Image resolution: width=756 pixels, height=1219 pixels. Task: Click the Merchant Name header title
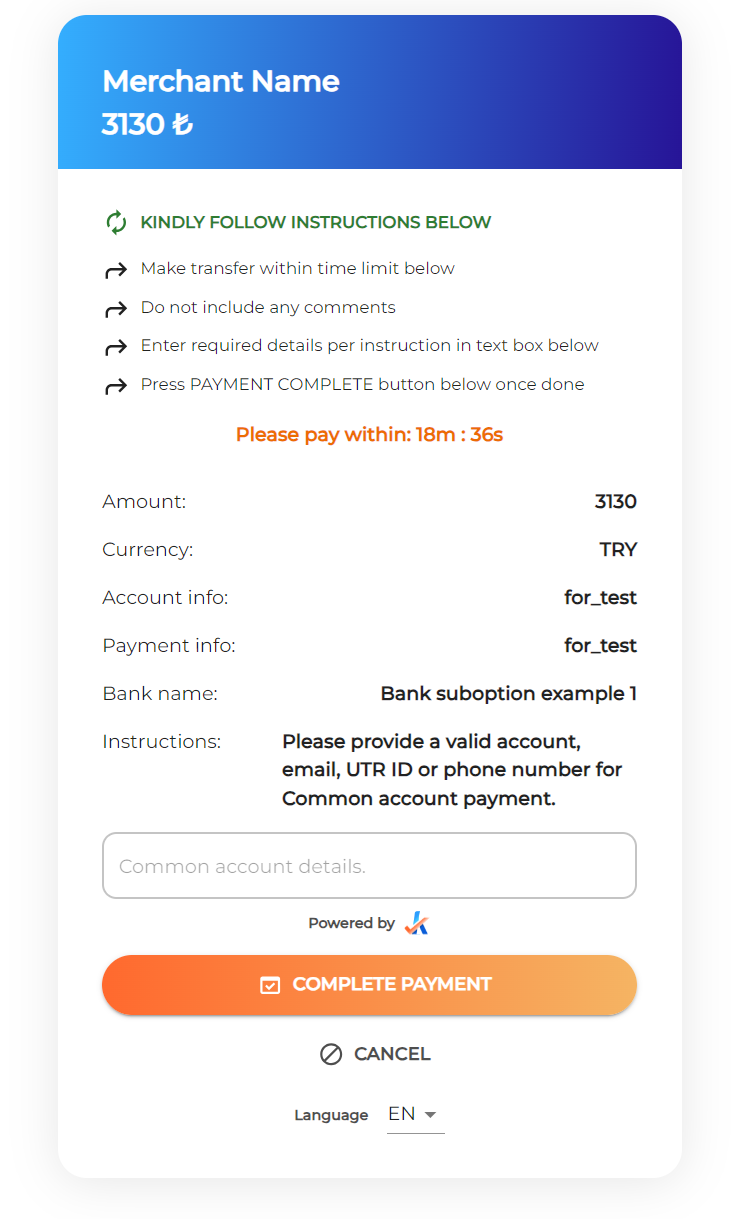pyautogui.click(x=221, y=81)
